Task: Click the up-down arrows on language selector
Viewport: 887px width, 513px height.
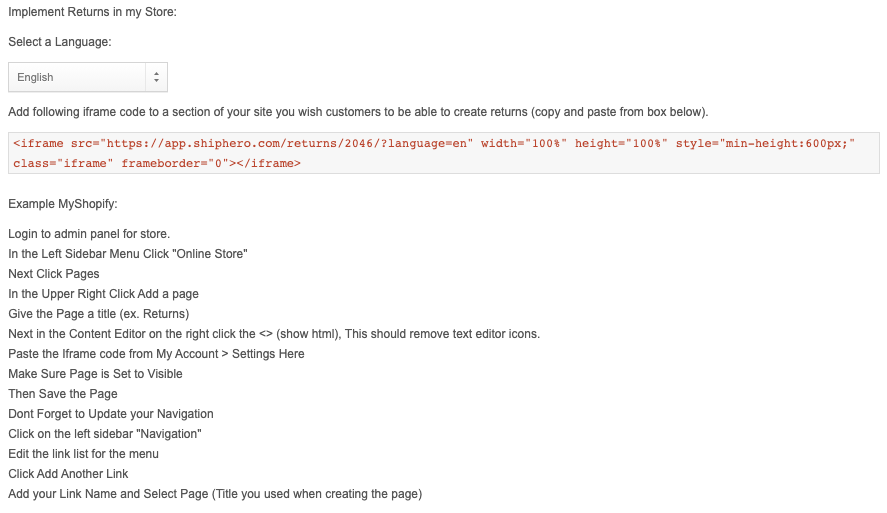Action: (156, 77)
